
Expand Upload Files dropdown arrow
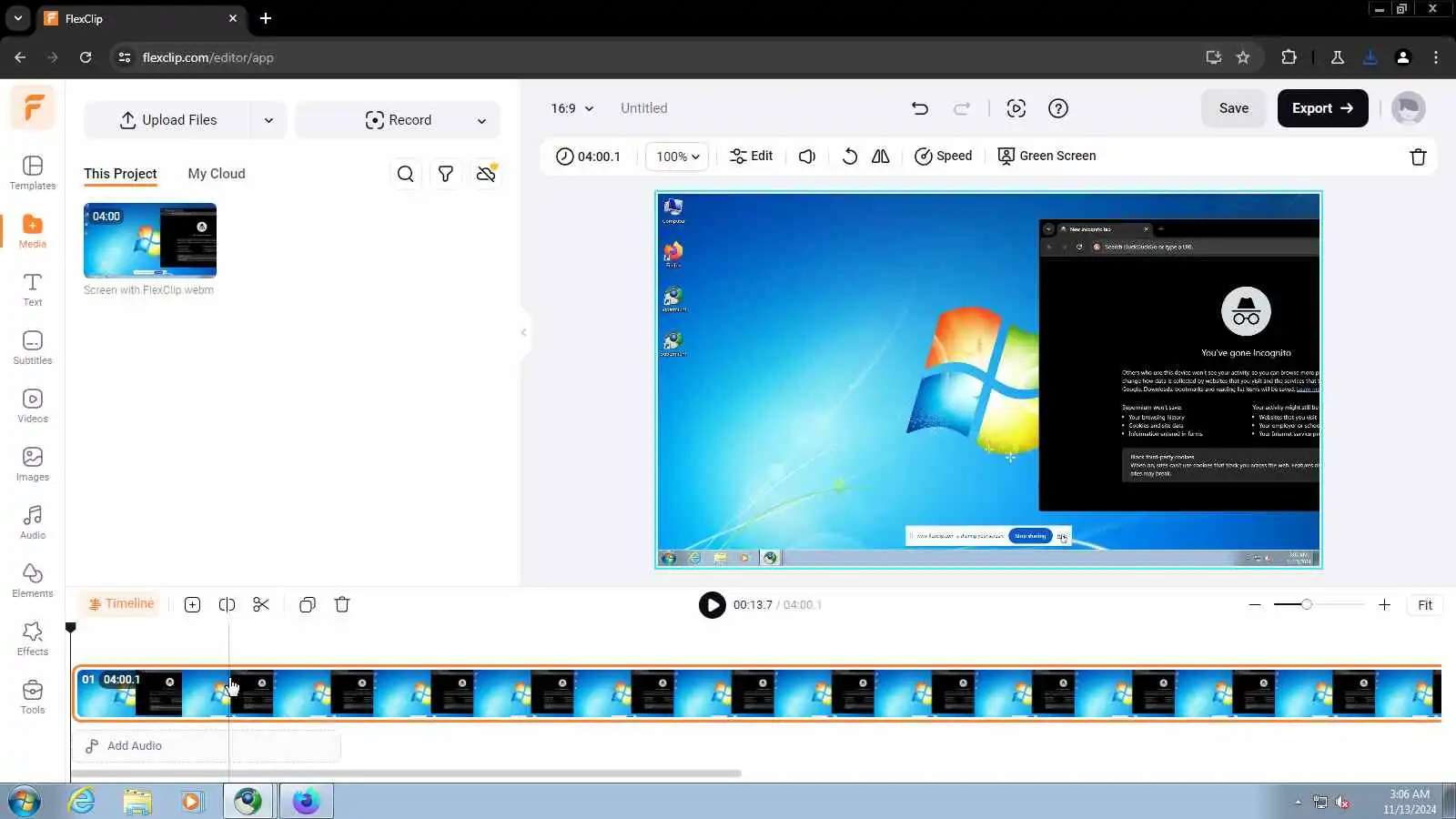(x=268, y=120)
